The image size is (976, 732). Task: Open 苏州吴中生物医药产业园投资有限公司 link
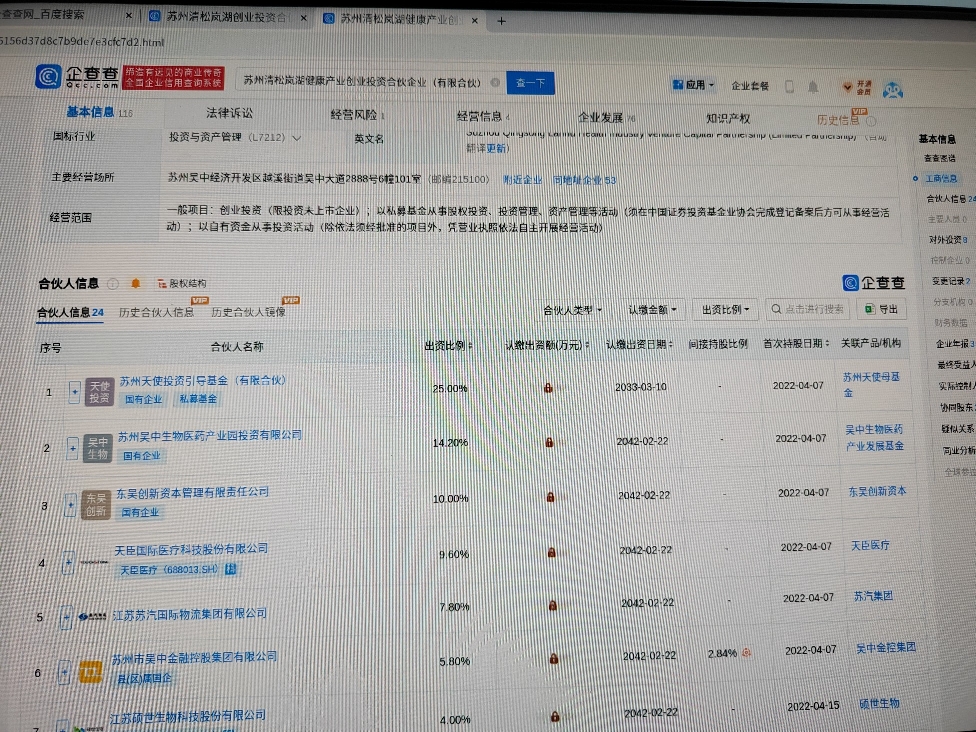(210, 436)
